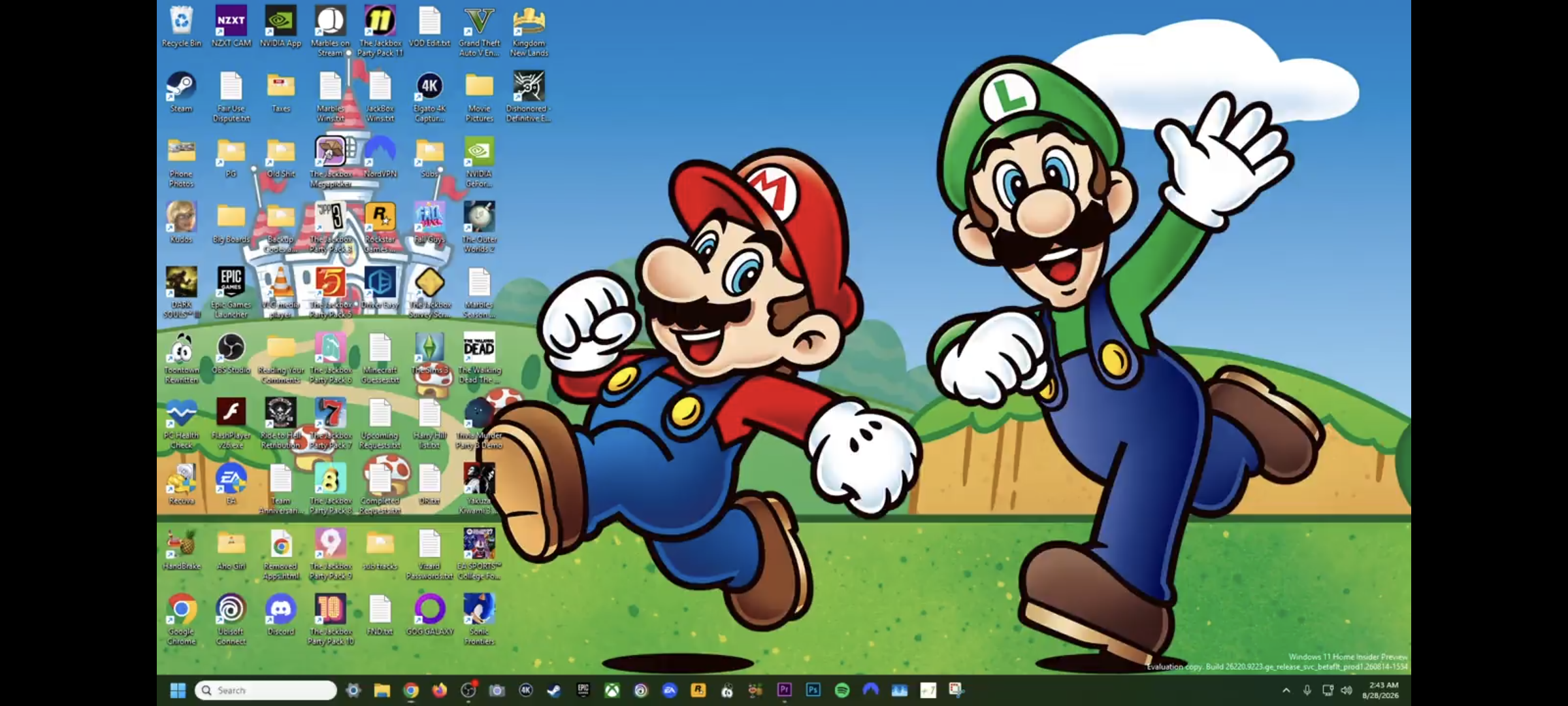Select the Removed Apps.html file

(281, 554)
